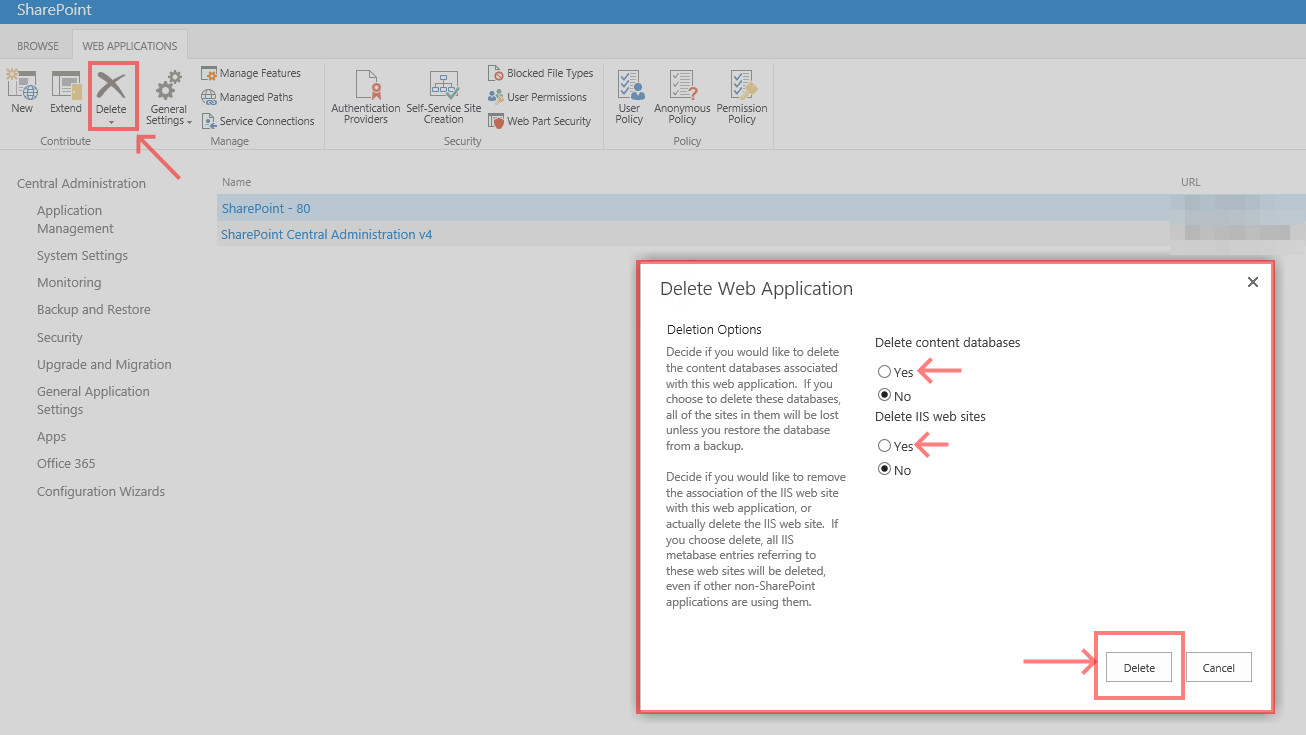The width and height of the screenshot is (1306, 735).
Task: Click the Extend web application icon
Action: pos(66,84)
